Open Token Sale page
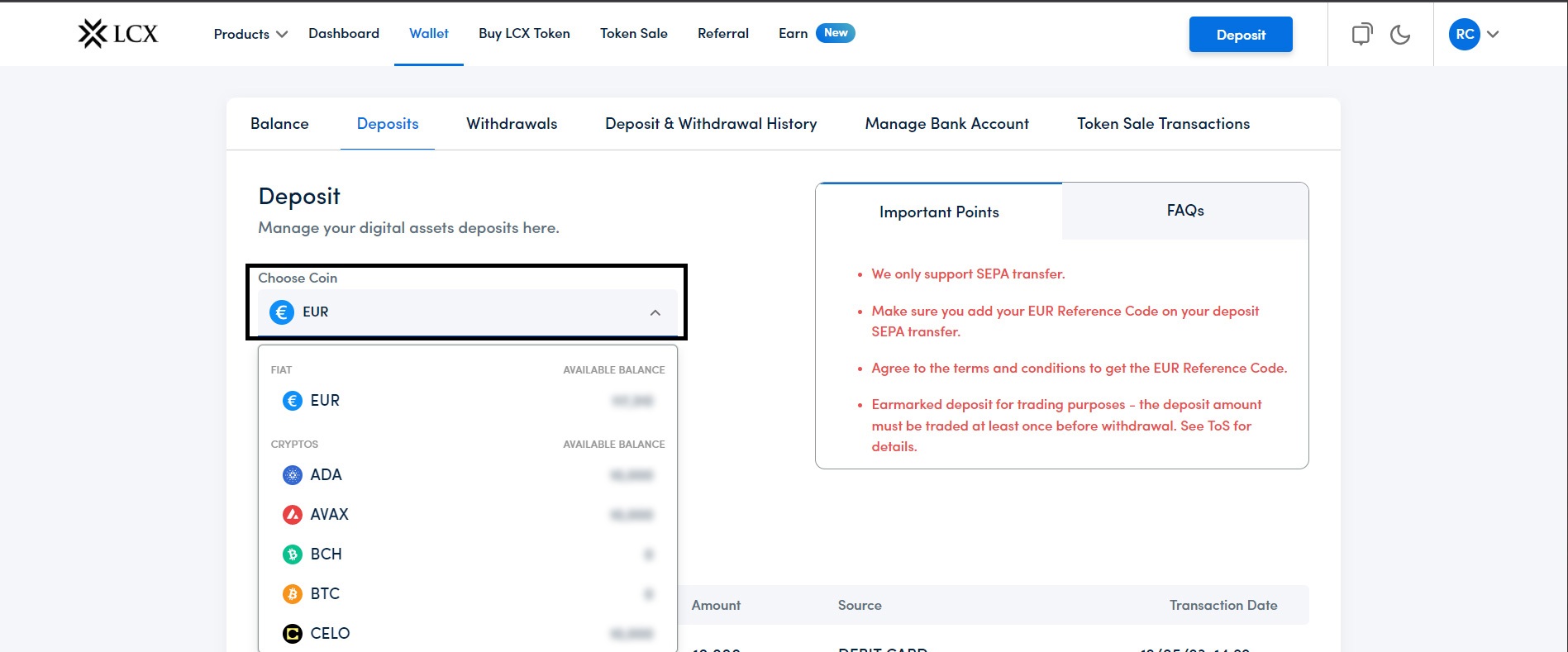 coord(634,33)
